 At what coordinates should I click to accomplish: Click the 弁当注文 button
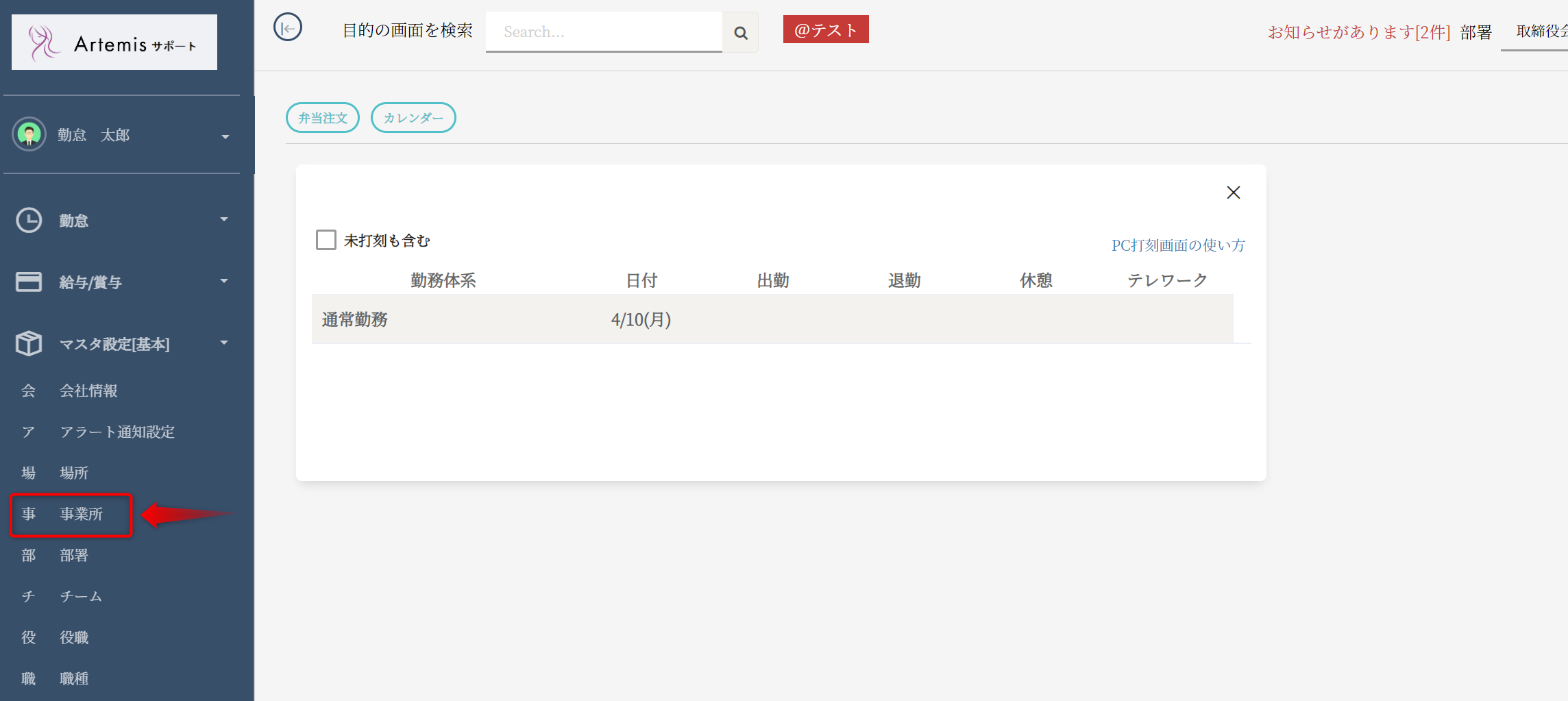323,118
